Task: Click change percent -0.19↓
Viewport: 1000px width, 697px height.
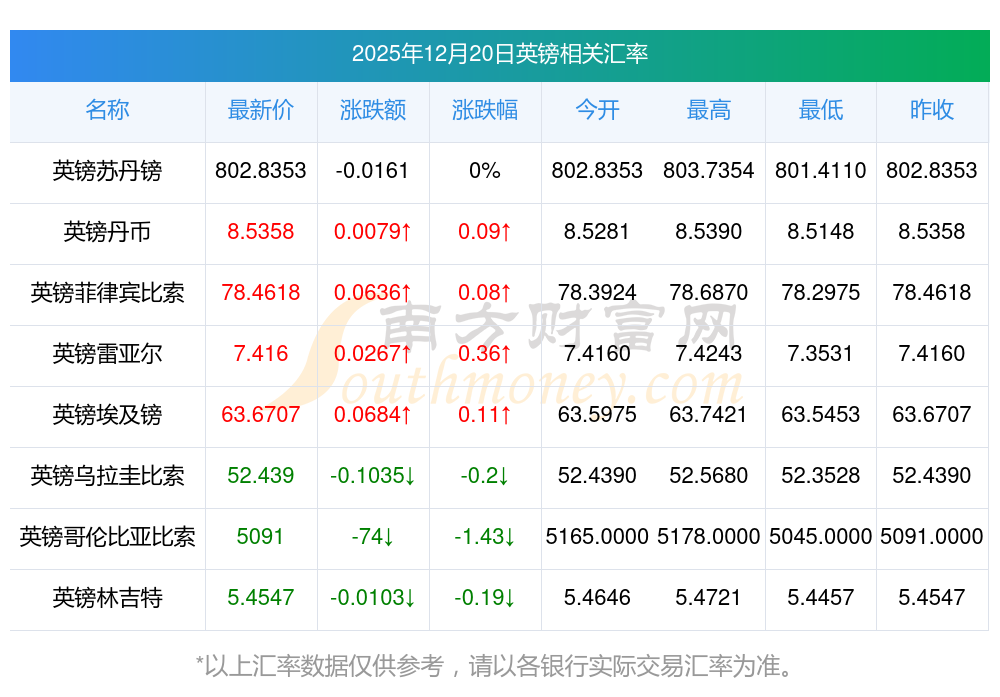Action: [x=485, y=598]
